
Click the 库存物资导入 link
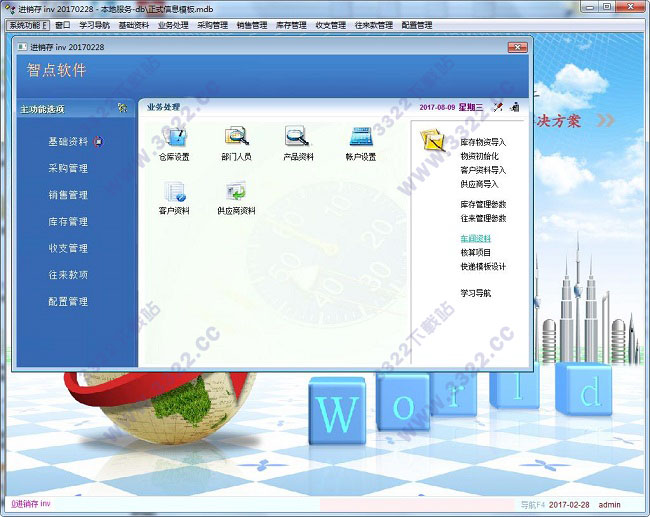click(x=483, y=142)
